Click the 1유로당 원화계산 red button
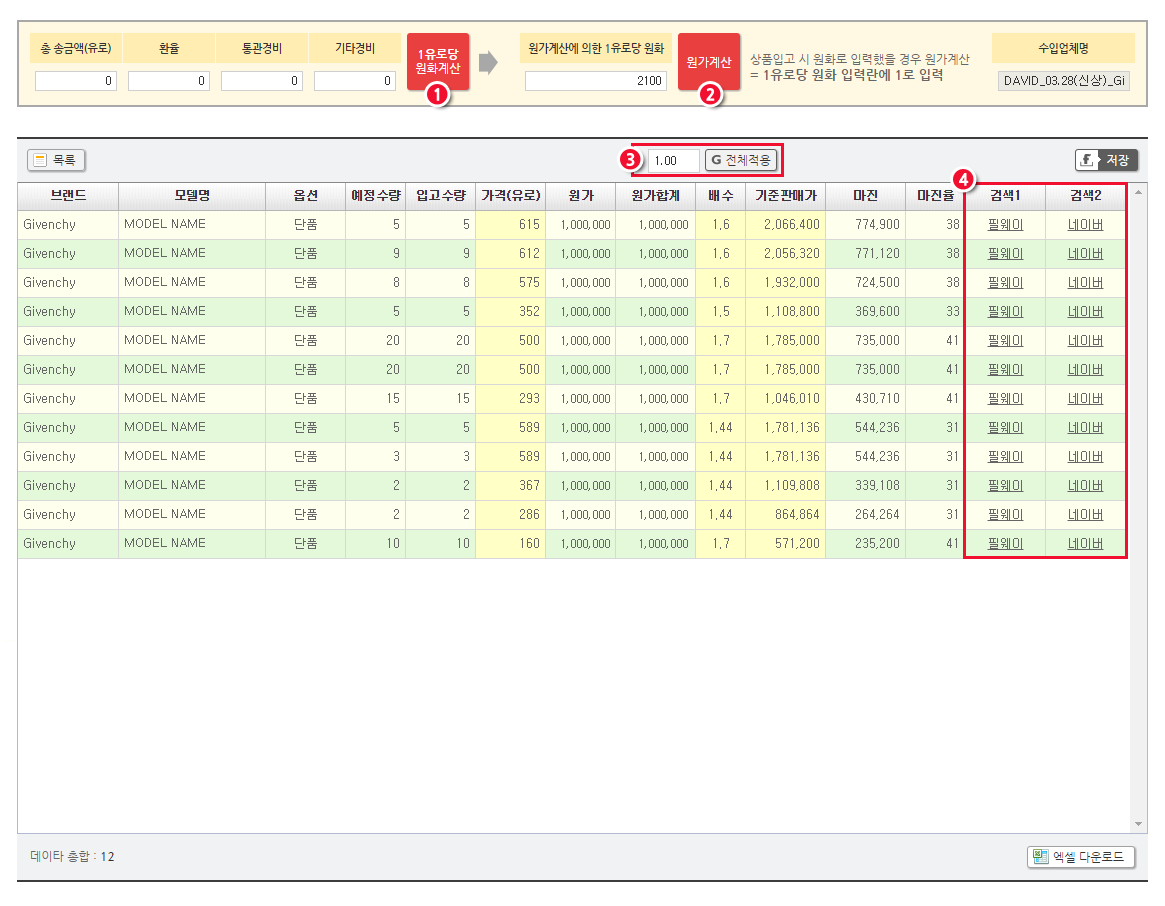The image size is (1165, 906). tap(438, 62)
